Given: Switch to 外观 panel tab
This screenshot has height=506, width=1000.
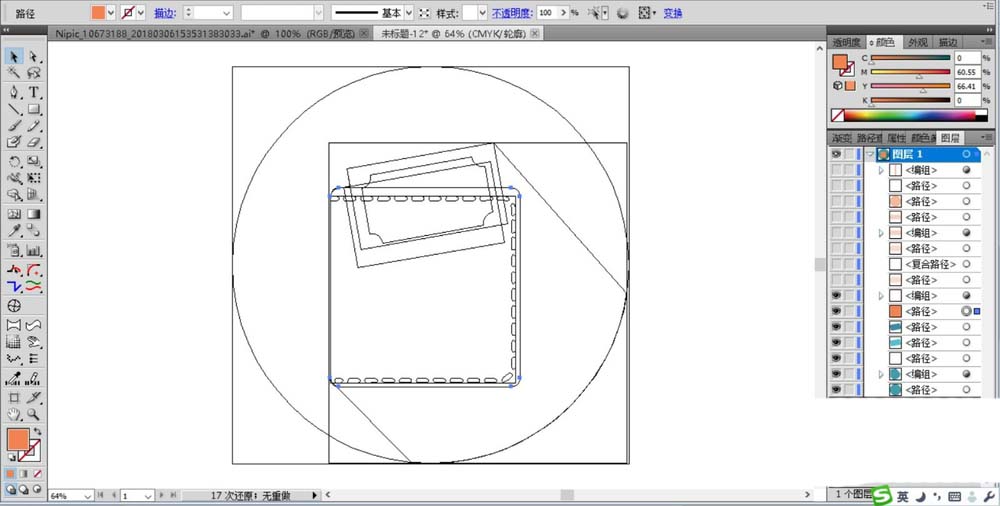Looking at the screenshot, I should [917, 42].
